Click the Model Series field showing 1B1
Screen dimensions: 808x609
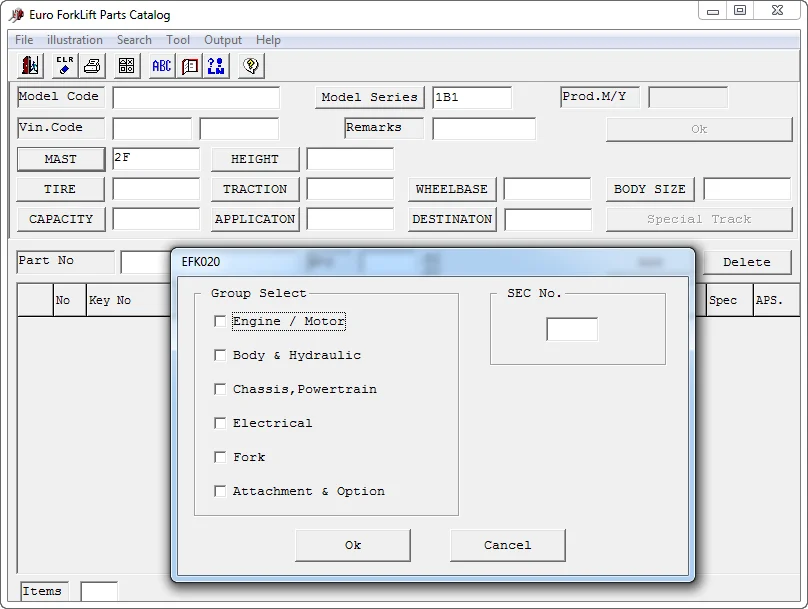472,97
